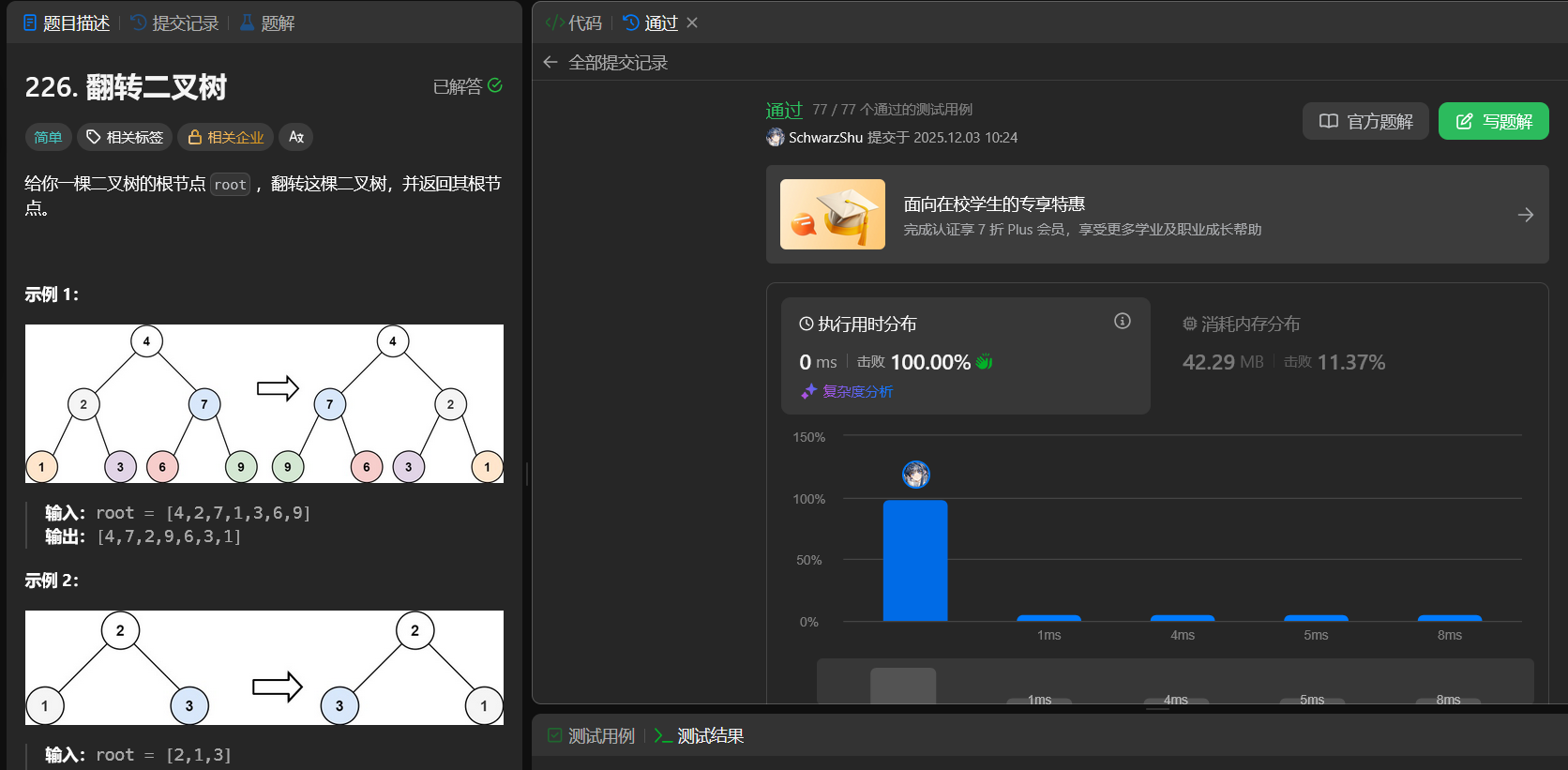Switch to the 题解 tab
The height and width of the screenshot is (770, 1568).
click(x=267, y=23)
